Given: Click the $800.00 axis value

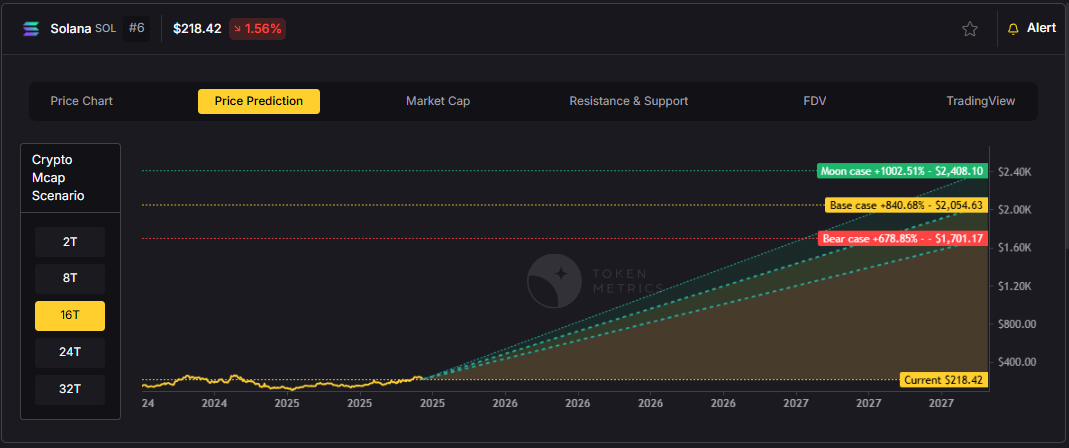Looking at the screenshot, I should [1017, 324].
